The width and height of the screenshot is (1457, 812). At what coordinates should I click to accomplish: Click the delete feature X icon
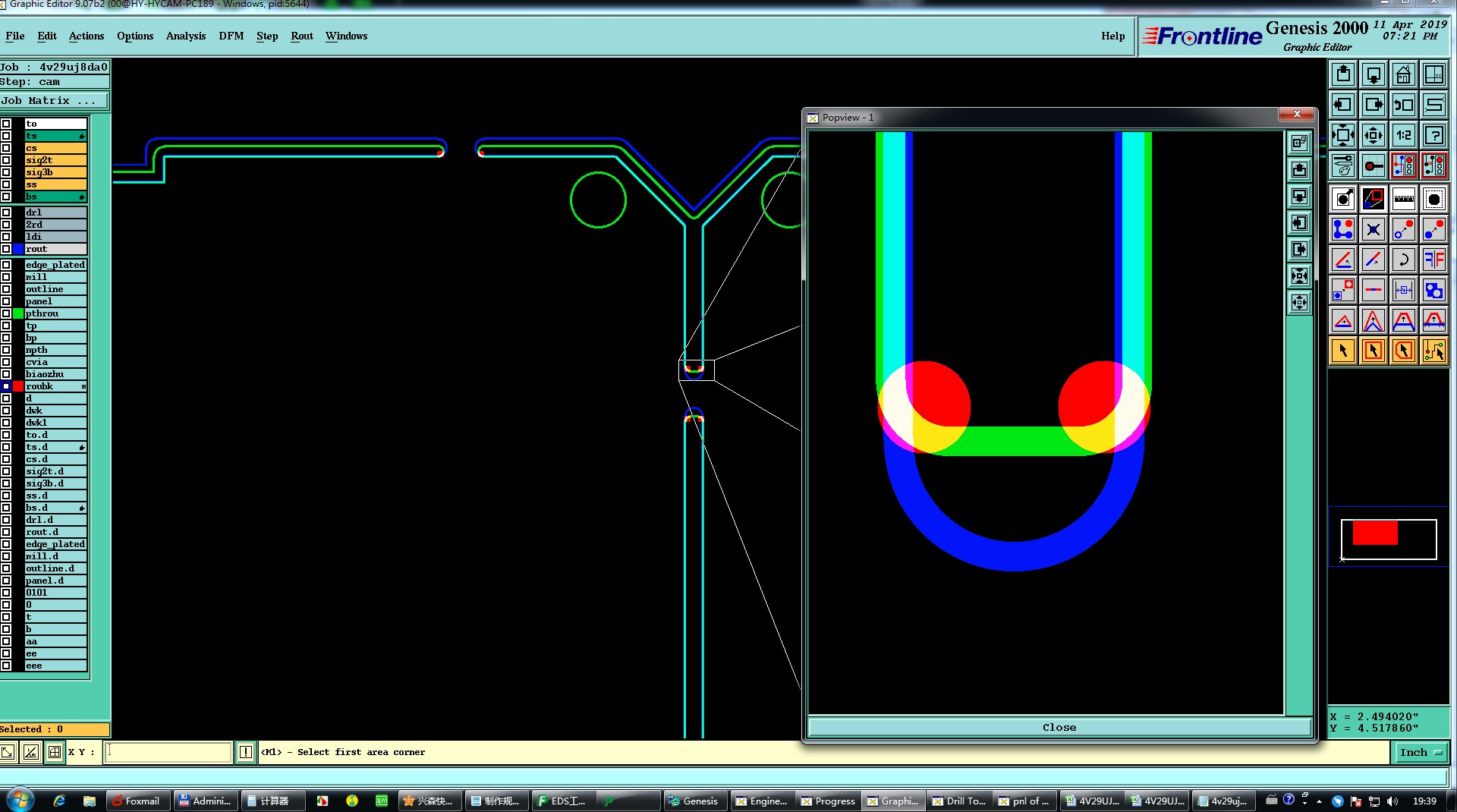tap(1374, 229)
